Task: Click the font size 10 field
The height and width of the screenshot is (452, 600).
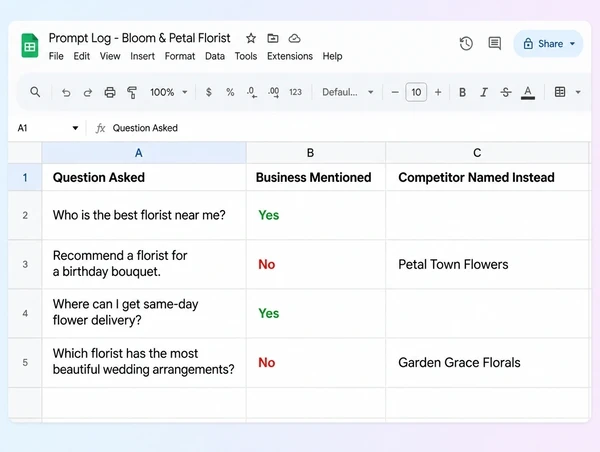Action: tap(416, 92)
